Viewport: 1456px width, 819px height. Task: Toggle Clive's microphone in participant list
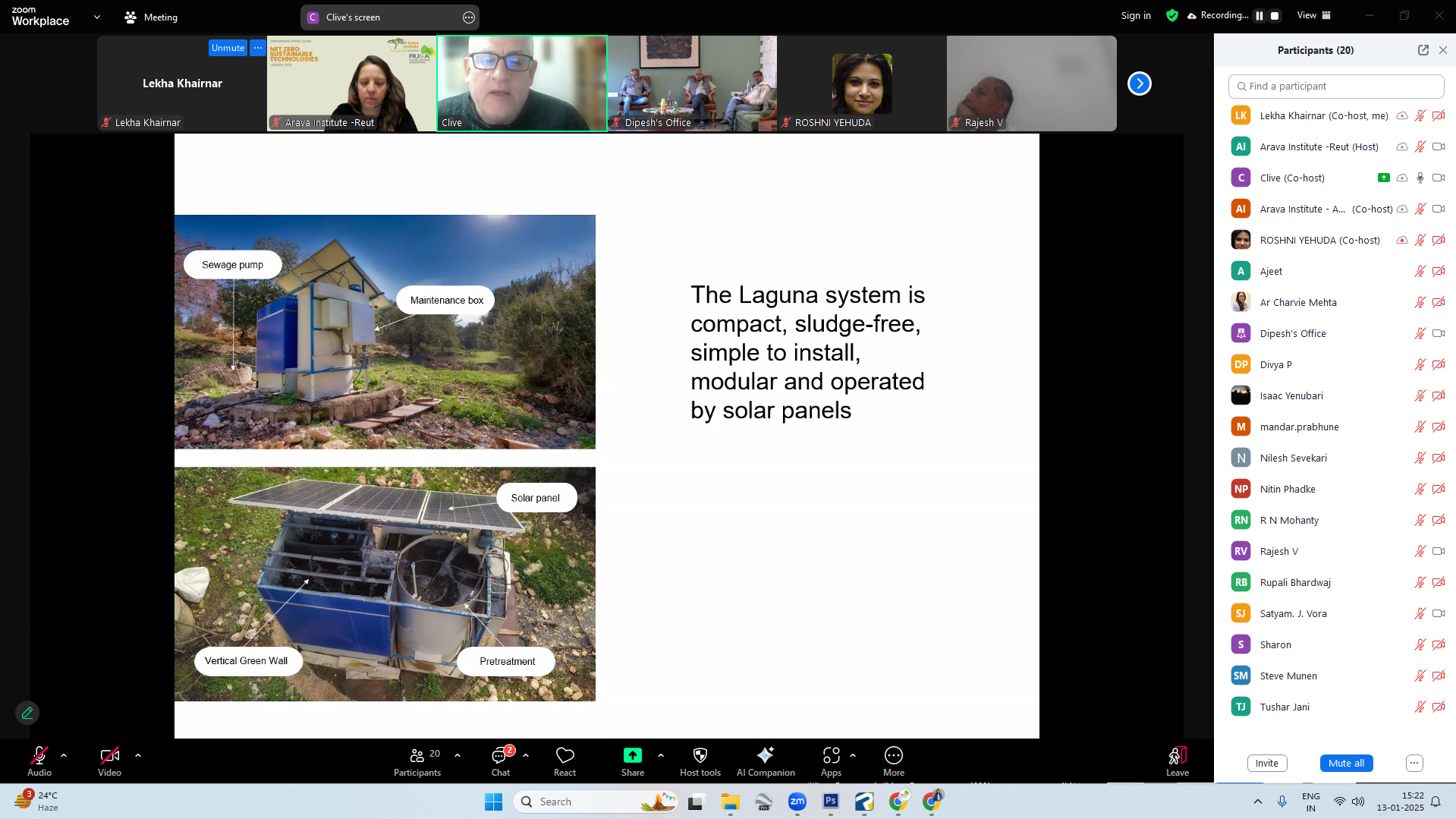pos(1420,178)
